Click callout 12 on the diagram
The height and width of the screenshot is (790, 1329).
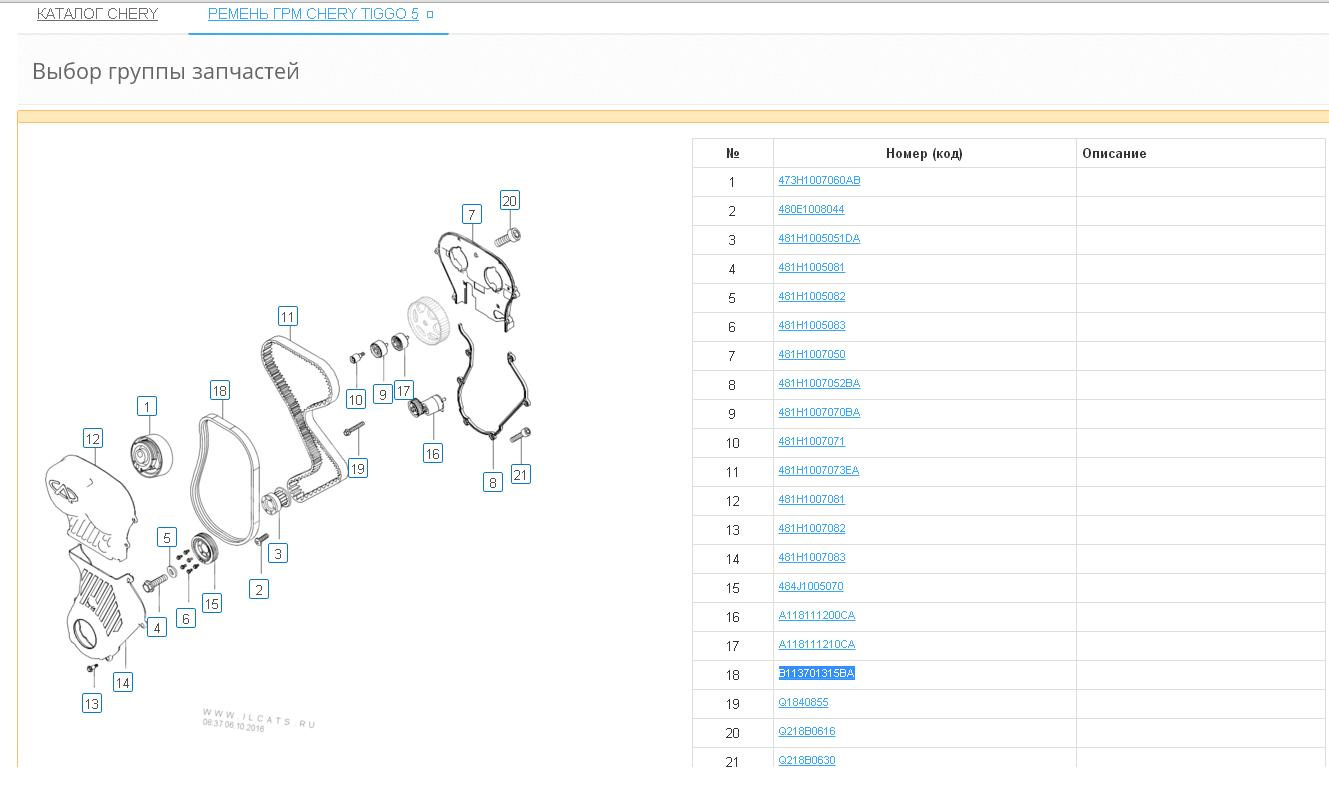pos(93,438)
